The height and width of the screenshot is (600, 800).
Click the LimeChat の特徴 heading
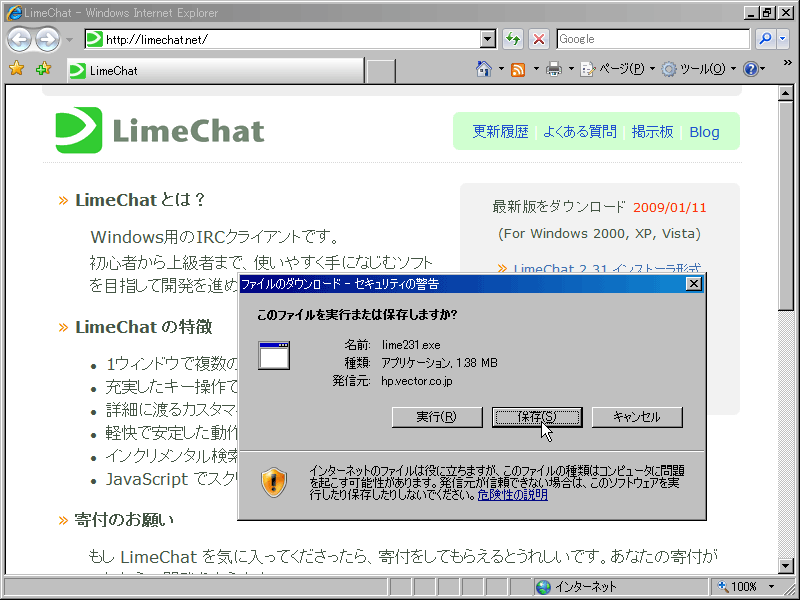(143, 327)
